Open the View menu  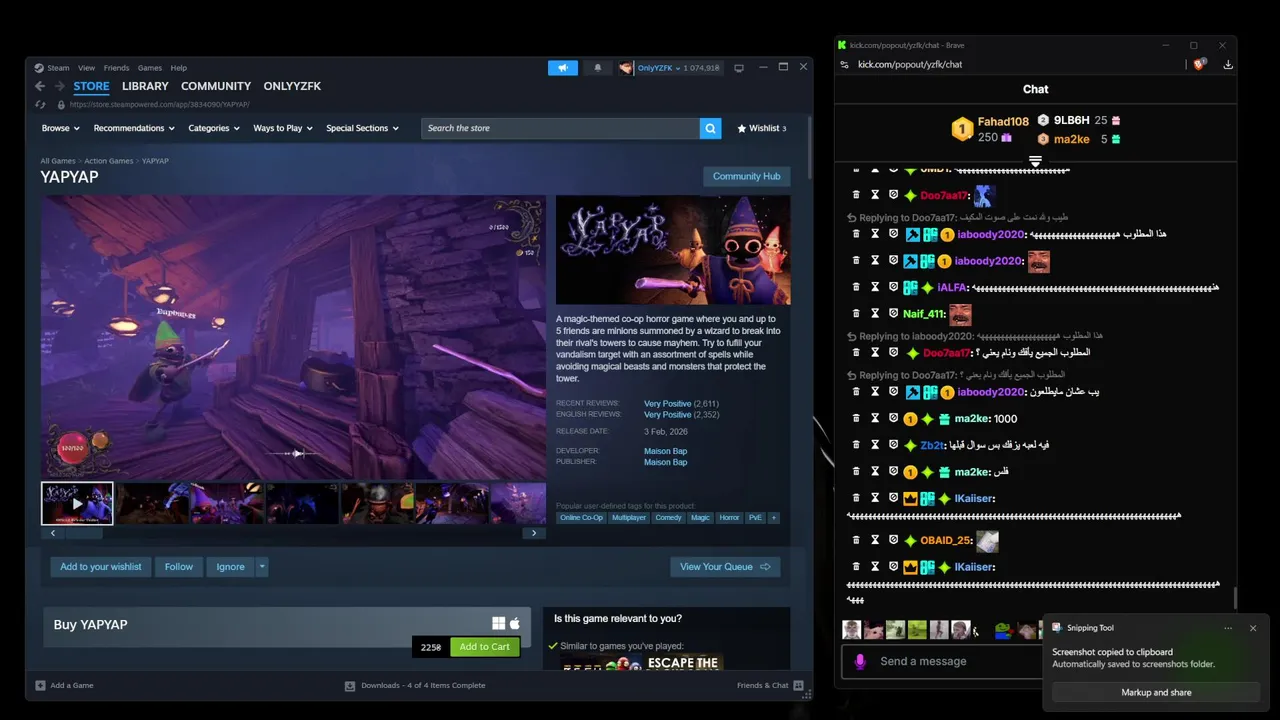87,68
